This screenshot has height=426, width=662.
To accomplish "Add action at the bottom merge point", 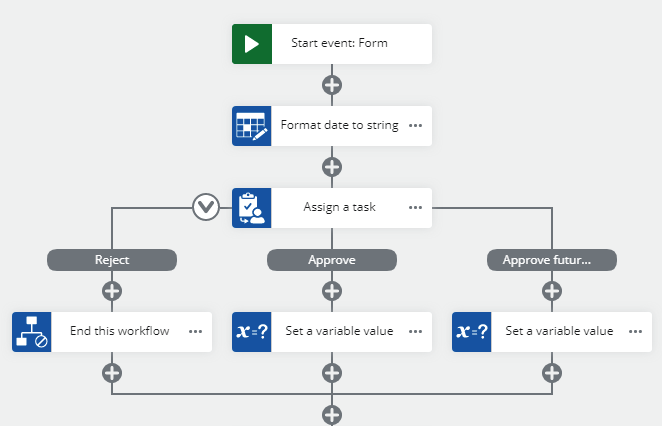I will 332,414.
